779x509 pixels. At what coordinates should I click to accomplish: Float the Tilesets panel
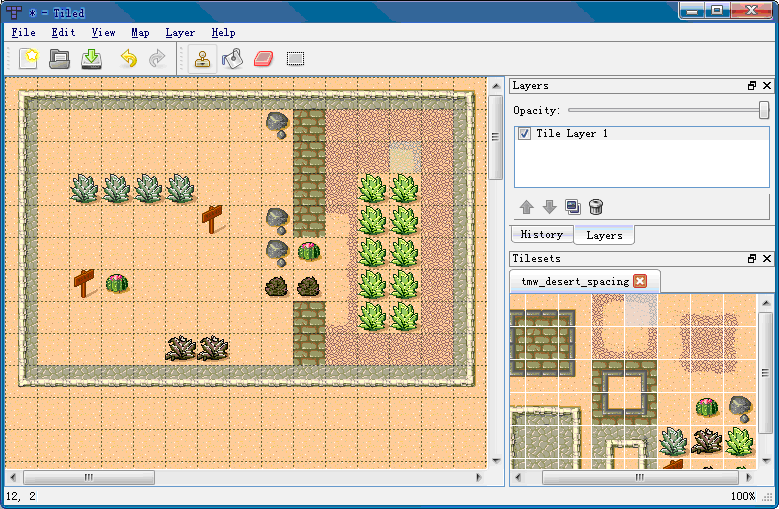(752, 258)
